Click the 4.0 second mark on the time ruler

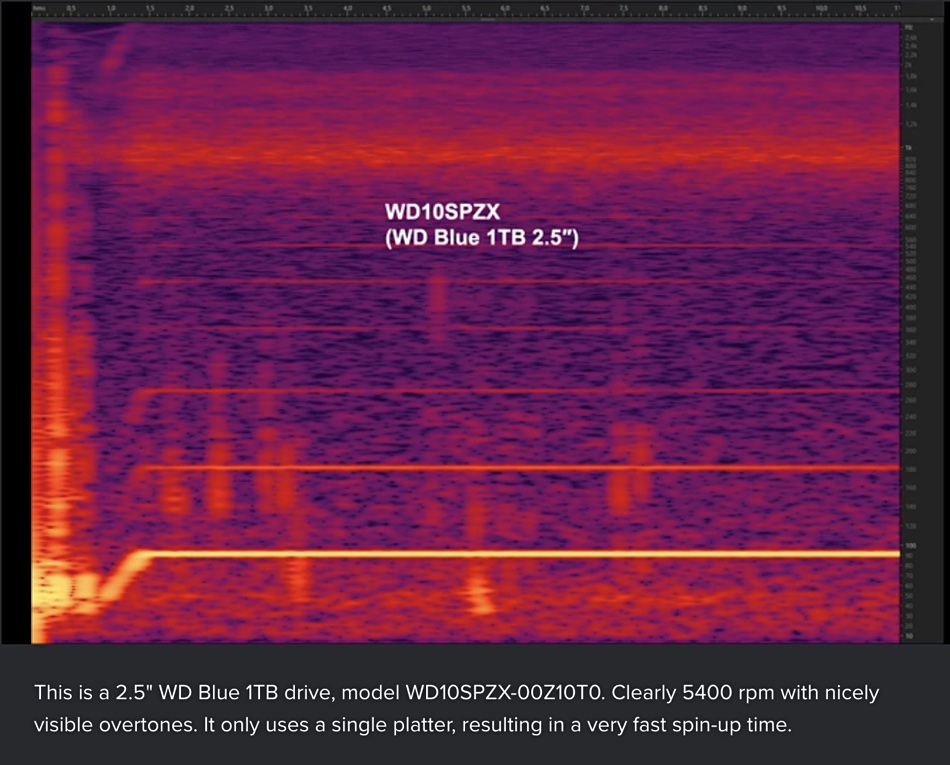[348, 8]
